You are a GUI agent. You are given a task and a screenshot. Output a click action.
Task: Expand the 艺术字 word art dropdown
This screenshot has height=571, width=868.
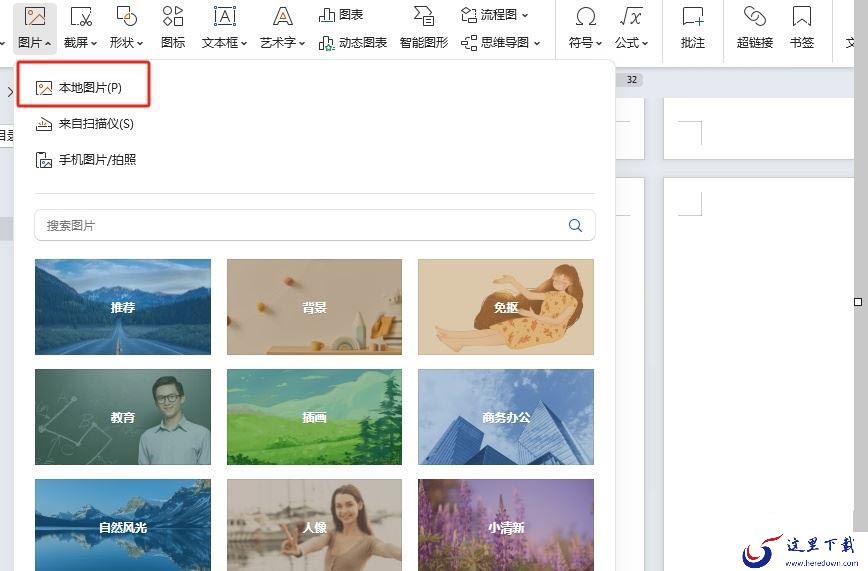(x=282, y=43)
